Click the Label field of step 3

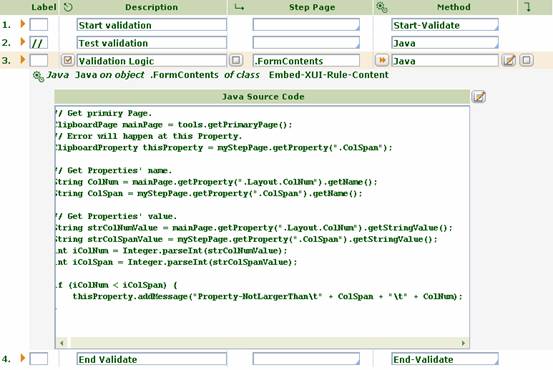tap(38, 60)
